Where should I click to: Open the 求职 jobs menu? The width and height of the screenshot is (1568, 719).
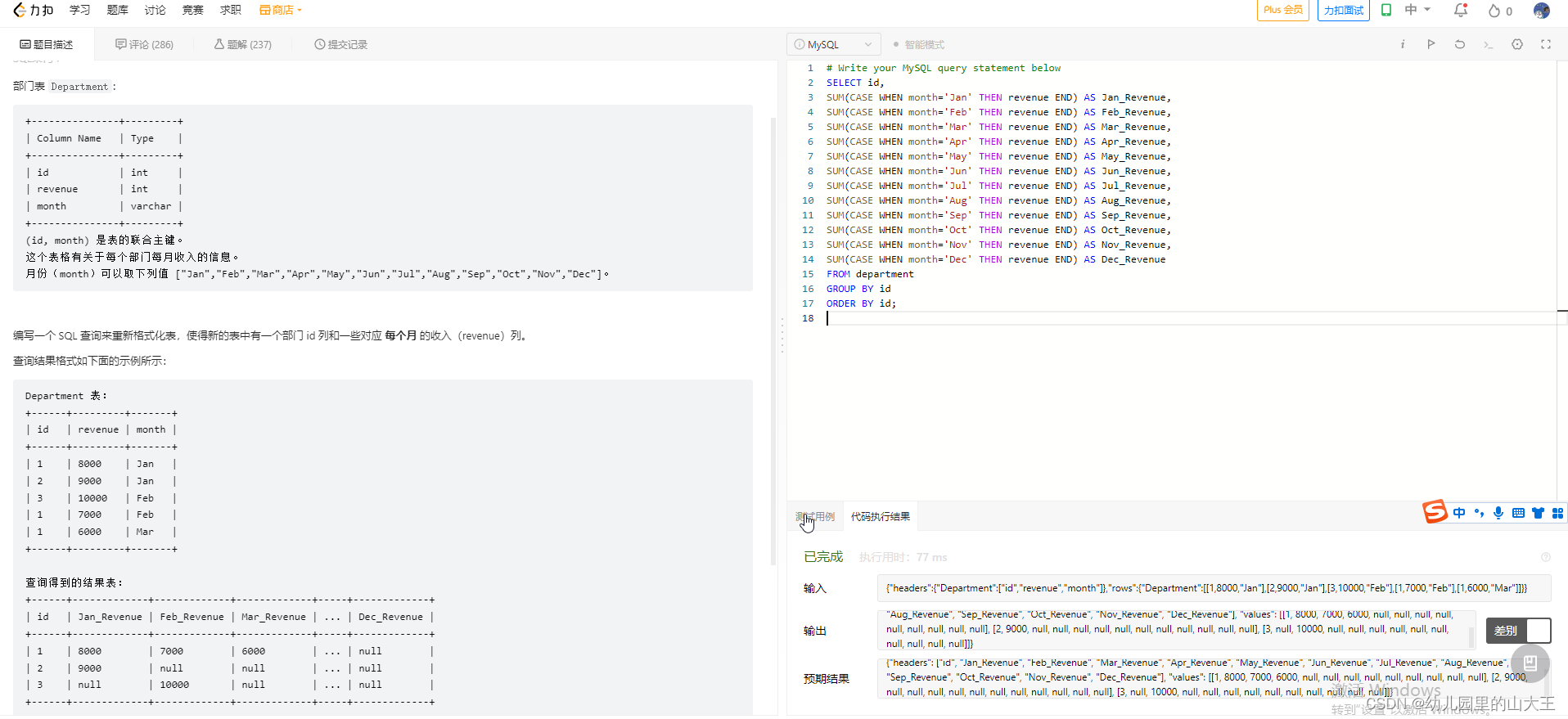click(x=231, y=11)
